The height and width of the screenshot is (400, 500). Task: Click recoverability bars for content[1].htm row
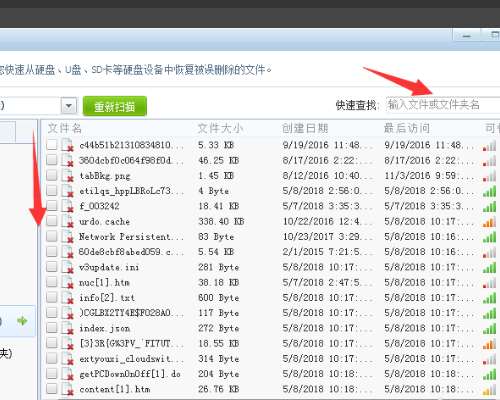coord(489,389)
